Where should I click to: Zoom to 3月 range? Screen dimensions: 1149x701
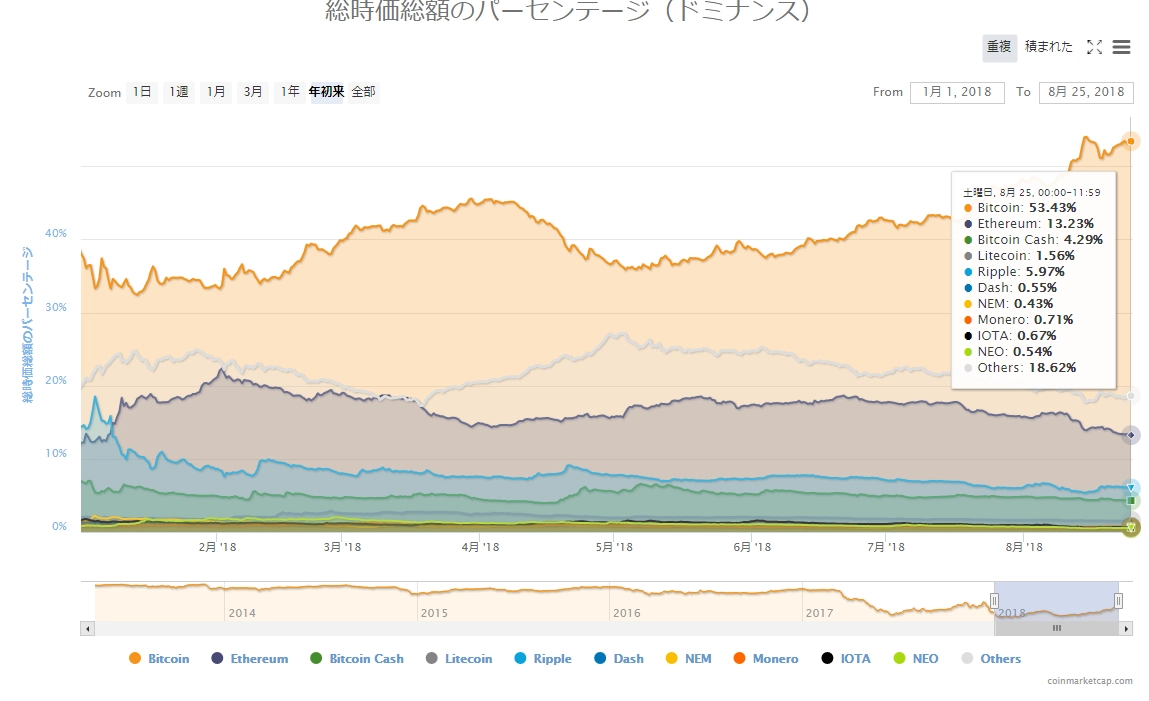pyautogui.click(x=253, y=92)
